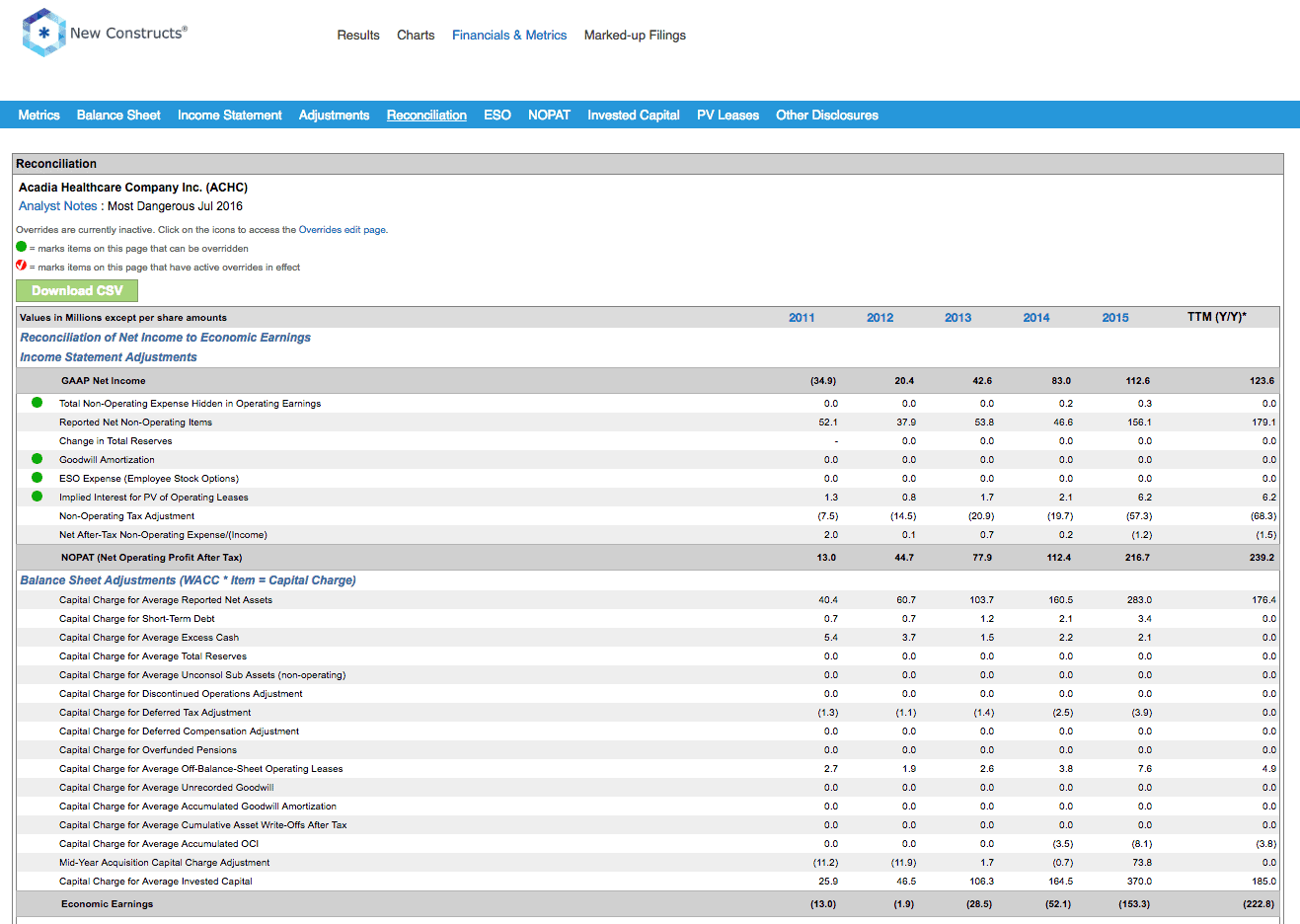Open Marked-up Filings
The image size is (1300, 924).
(635, 35)
